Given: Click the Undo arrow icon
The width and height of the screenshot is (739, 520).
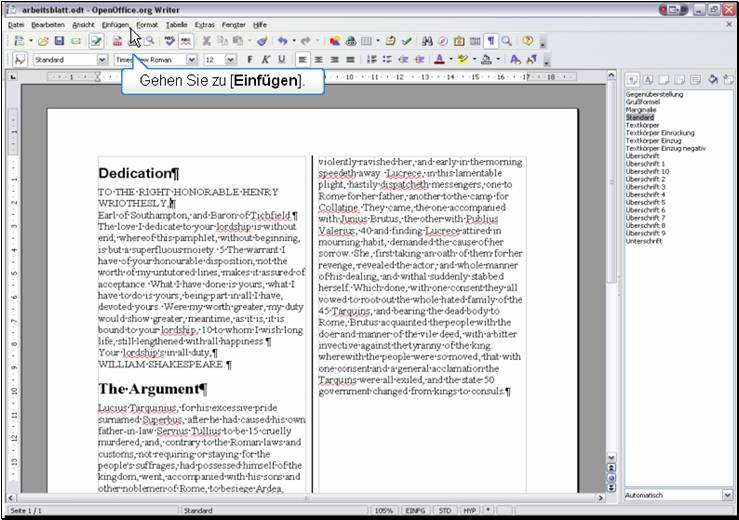Looking at the screenshot, I should pyautogui.click(x=282, y=41).
